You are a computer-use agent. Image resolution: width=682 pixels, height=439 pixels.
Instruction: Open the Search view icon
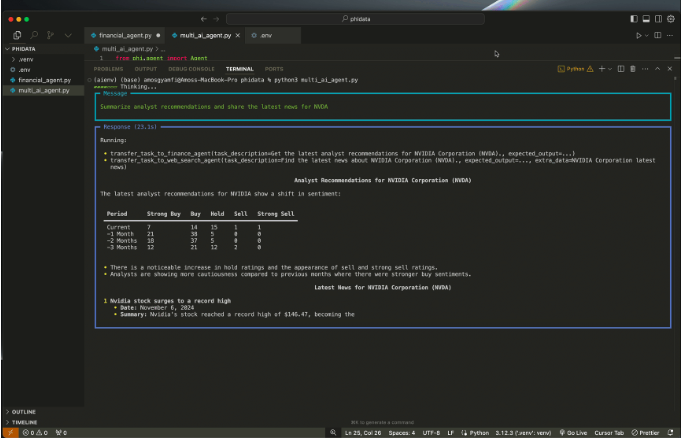(34, 35)
